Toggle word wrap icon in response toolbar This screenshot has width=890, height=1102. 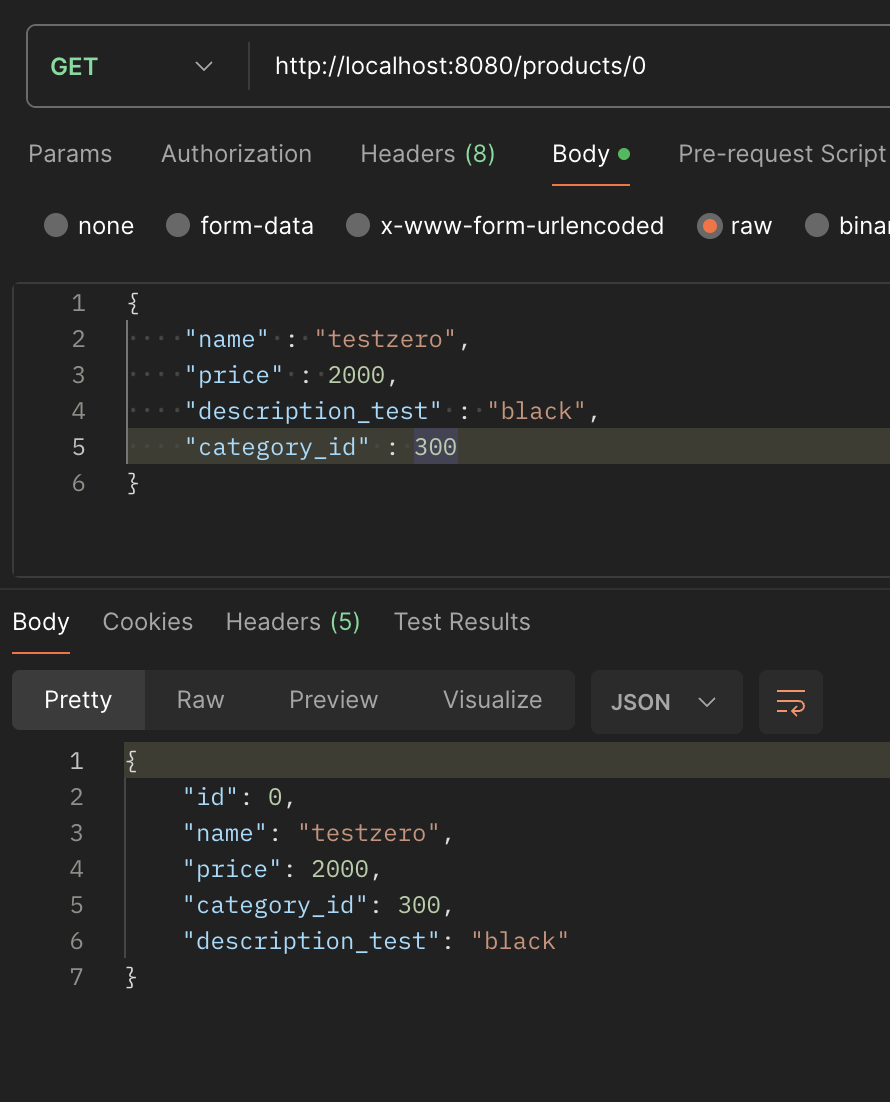coord(790,702)
